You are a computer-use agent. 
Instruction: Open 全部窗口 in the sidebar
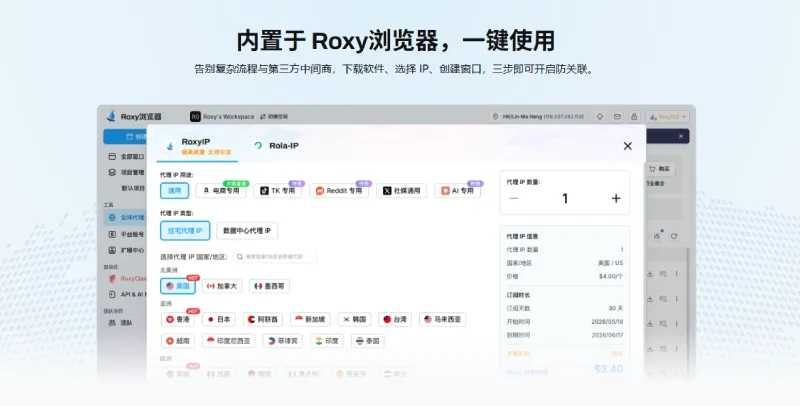(x=127, y=157)
